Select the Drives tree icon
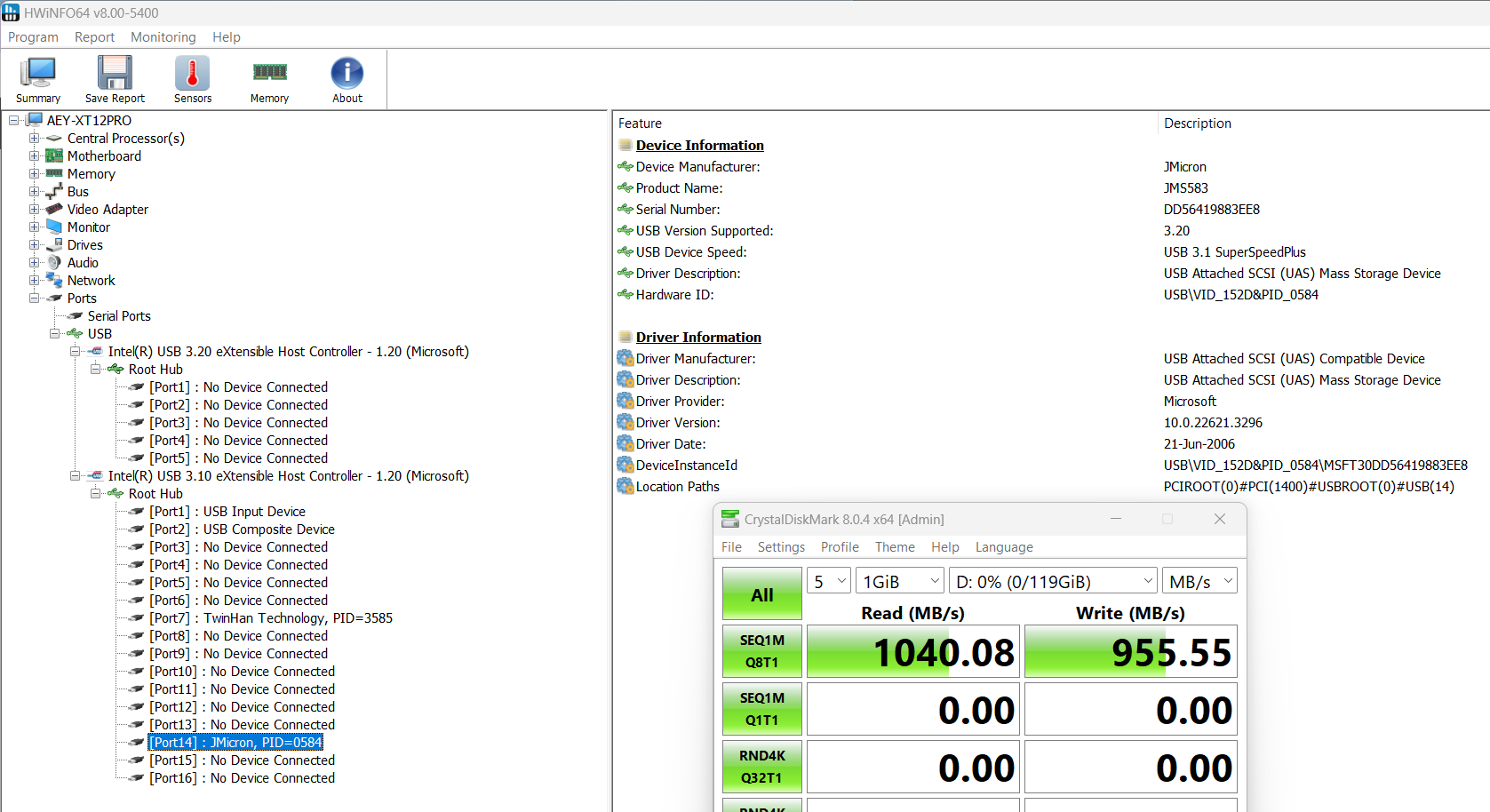Screen dimensions: 1490x812 click(54, 245)
